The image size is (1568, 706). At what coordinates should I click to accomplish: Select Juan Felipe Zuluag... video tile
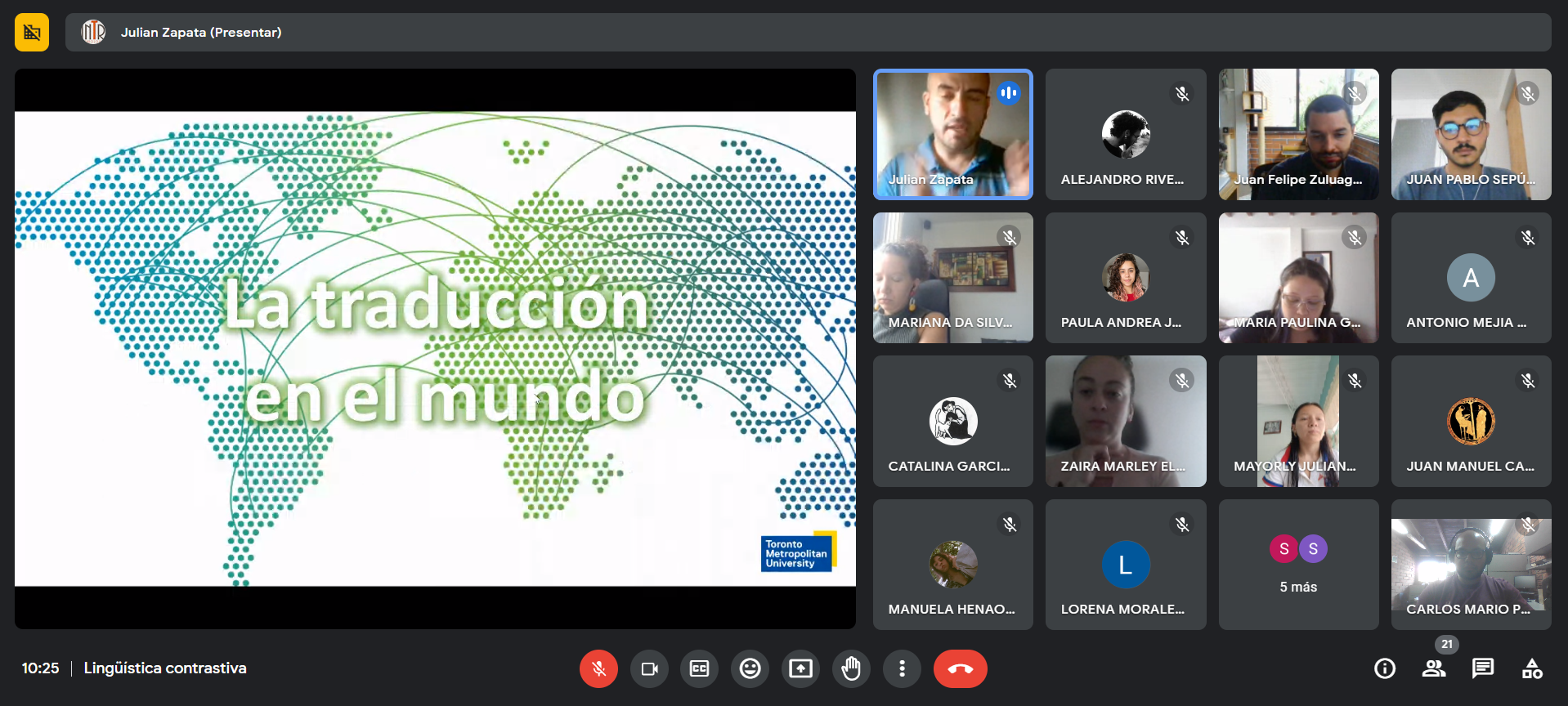click(x=1298, y=135)
